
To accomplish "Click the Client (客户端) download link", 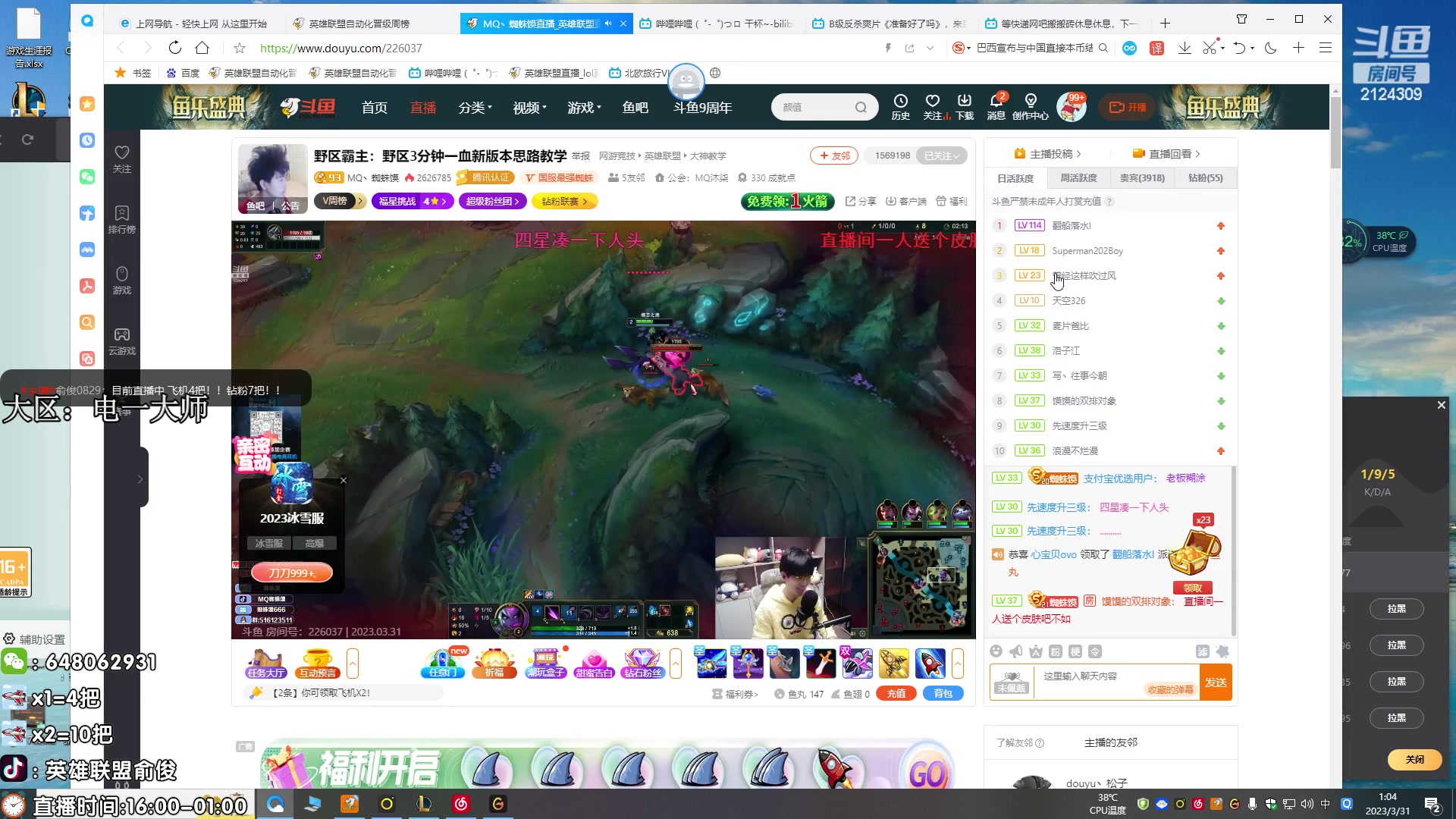I will pos(906,201).
